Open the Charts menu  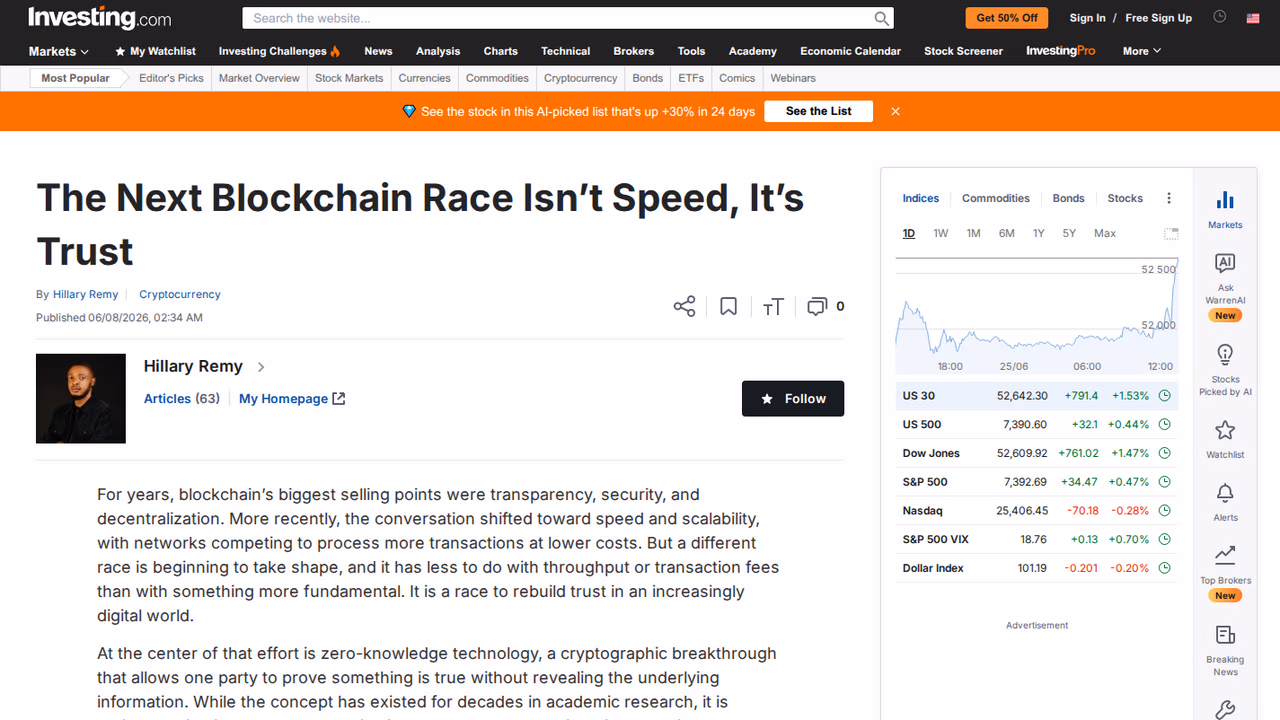coord(501,51)
